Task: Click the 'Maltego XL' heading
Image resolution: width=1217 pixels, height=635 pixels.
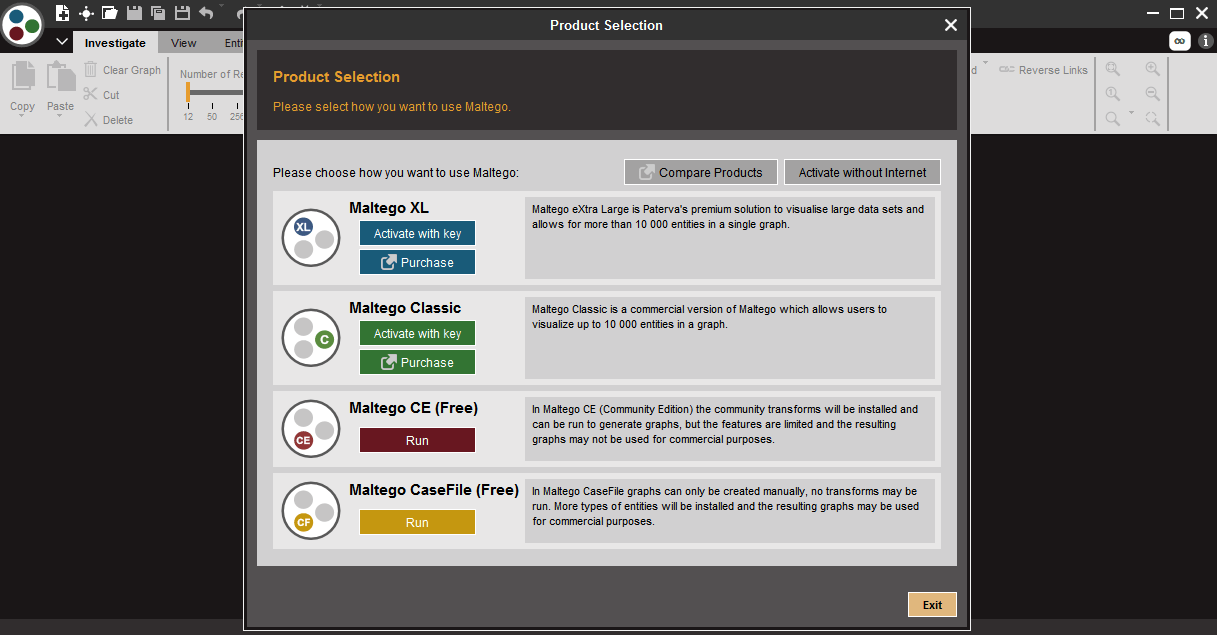Action: point(389,208)
